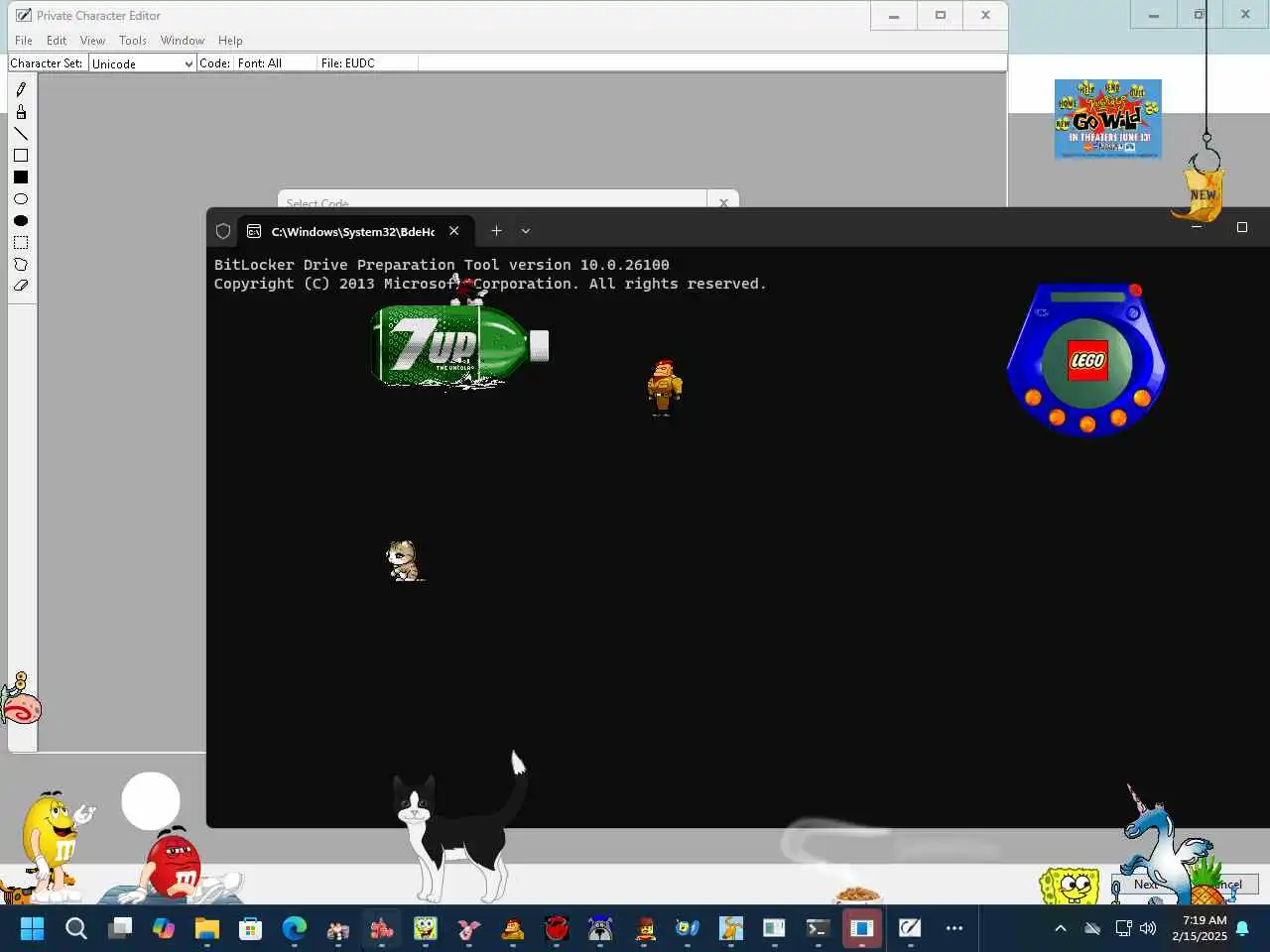Select the Hollow Ellipse tool
Viewport: 1270px width, 952px height.
21,199
